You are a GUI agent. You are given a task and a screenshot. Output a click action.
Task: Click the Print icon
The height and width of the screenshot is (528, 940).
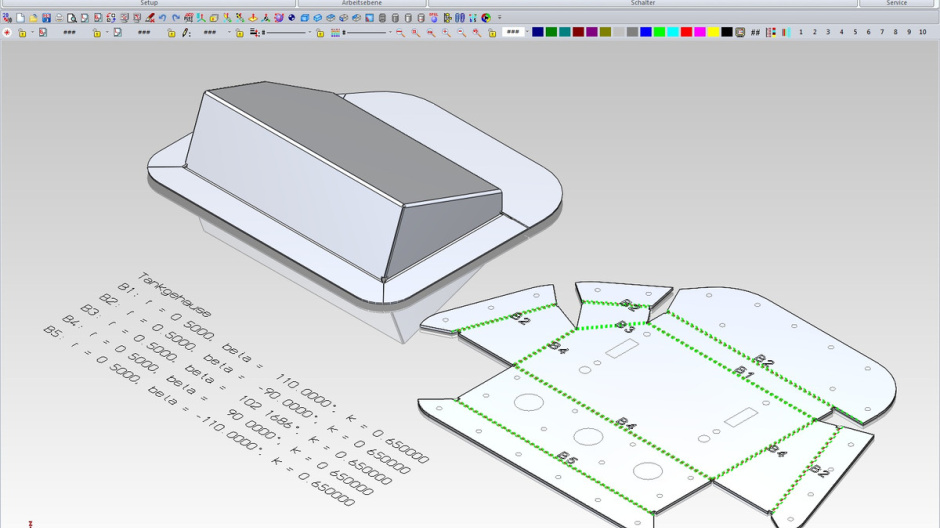[58, 18]
